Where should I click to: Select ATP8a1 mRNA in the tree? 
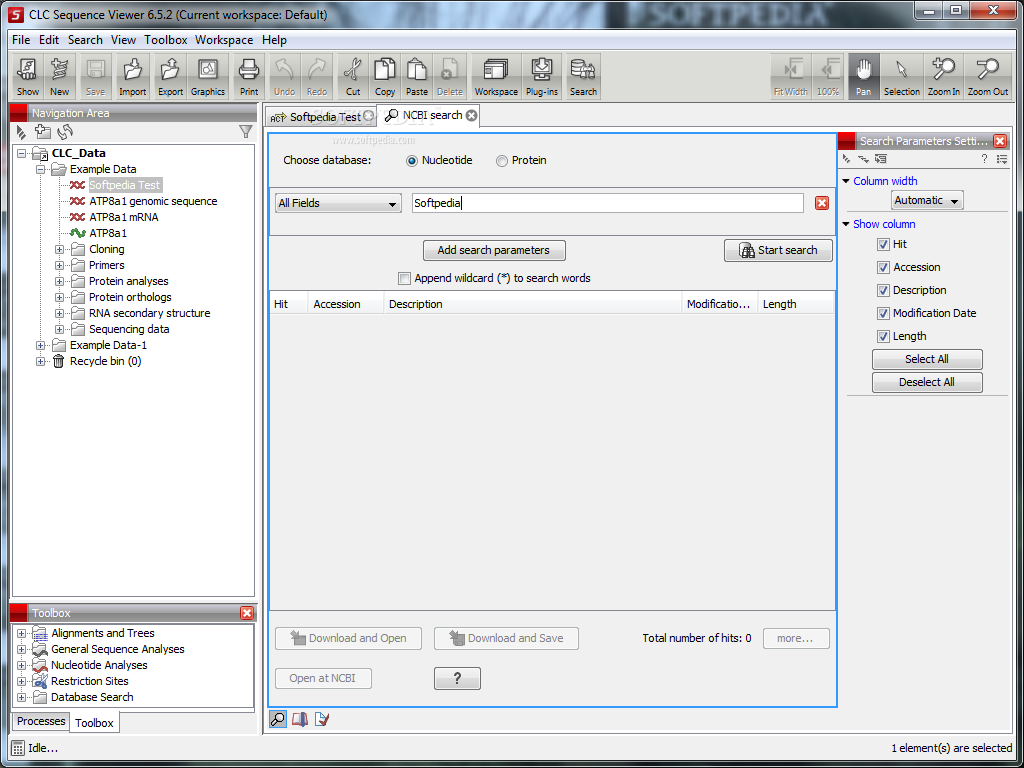coord(123,217)
